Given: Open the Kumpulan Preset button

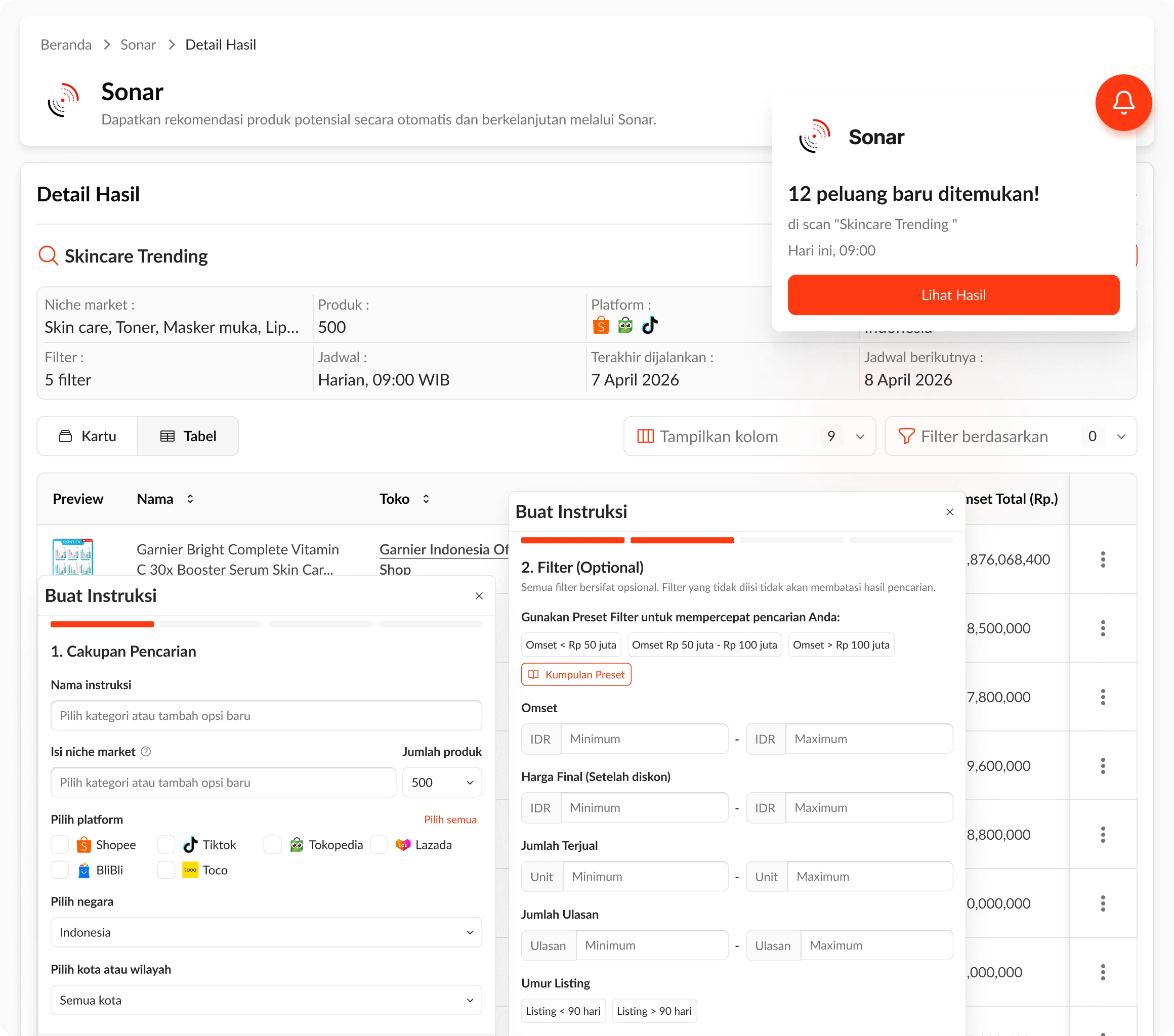Looking at the screenshot, I should pyautogui.click(x=576, y=674).
